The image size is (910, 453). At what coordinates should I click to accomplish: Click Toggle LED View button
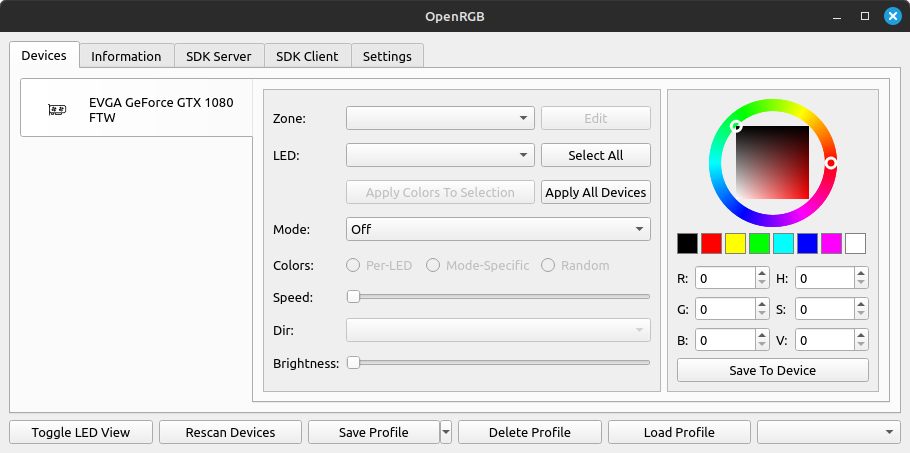click(x=81, y=432)
